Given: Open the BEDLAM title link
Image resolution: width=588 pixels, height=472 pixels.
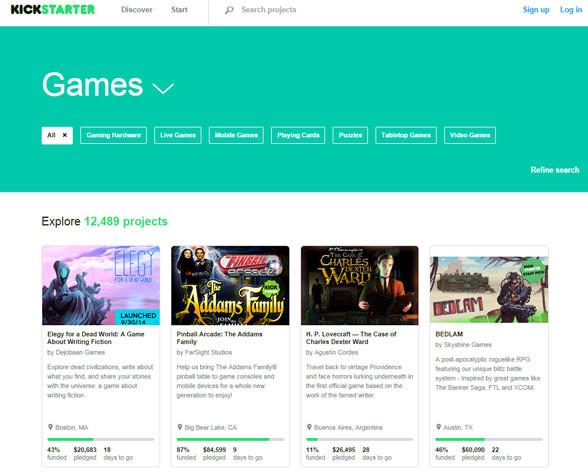Looking at the screenshot, I should point(449,334).
